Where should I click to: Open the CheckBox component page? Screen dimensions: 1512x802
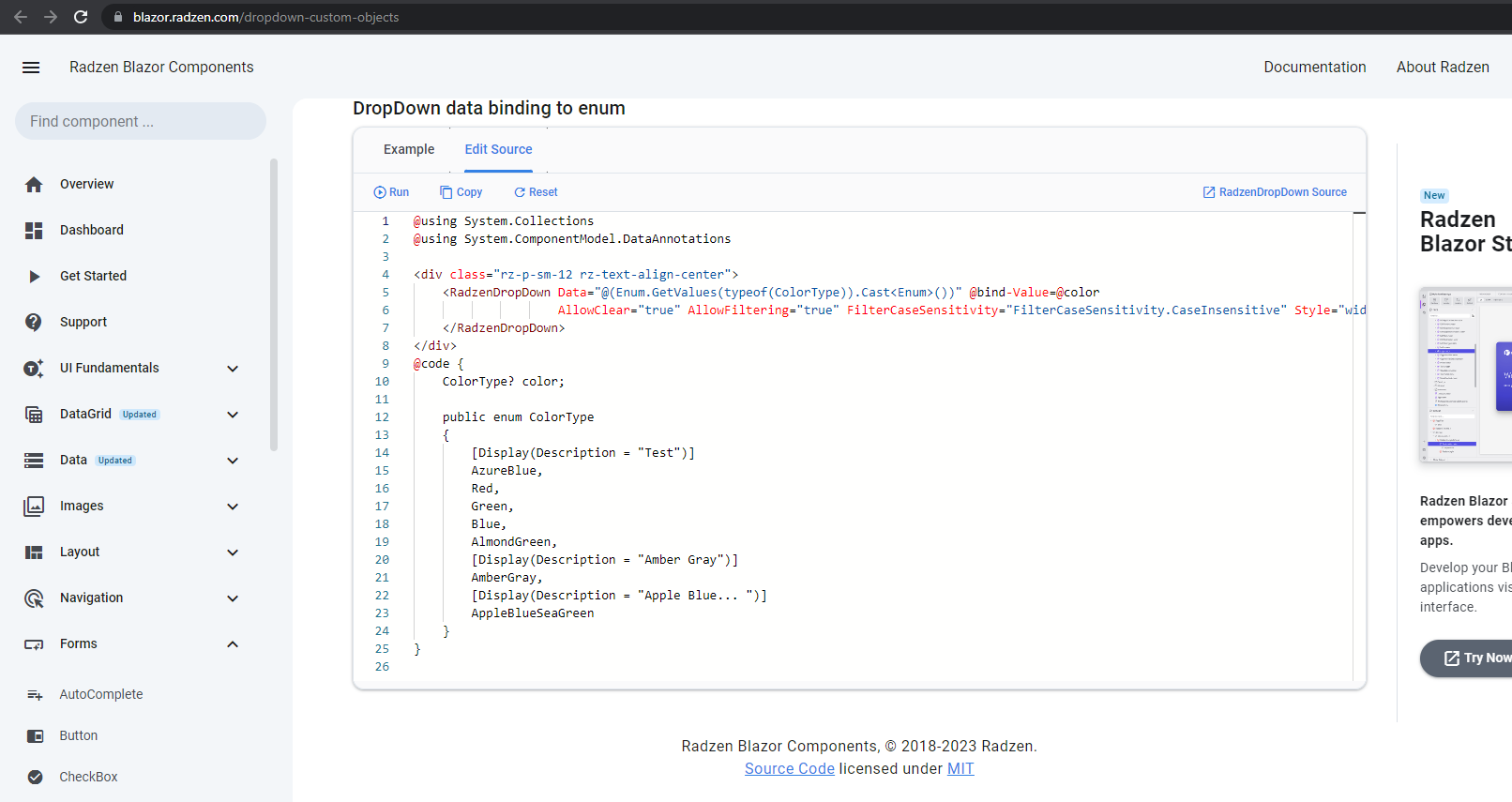(x=88, y=777)
